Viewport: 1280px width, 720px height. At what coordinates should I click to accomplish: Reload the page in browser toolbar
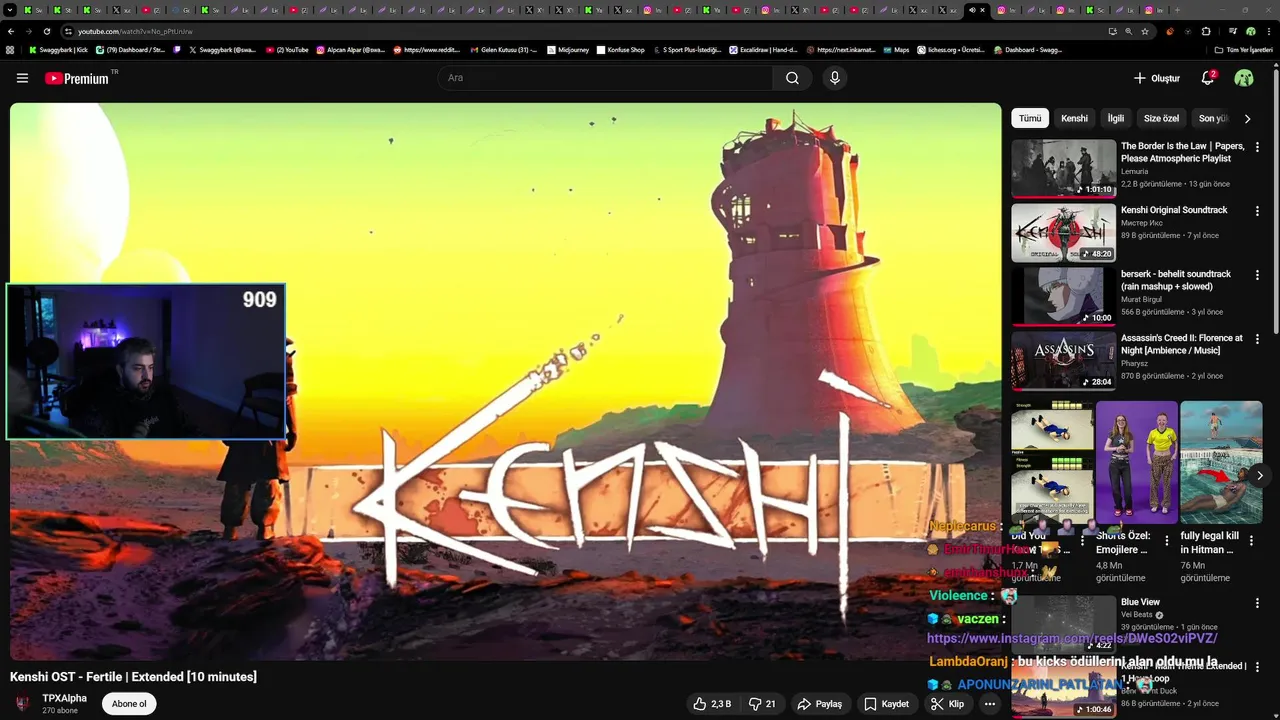[46, 31]
